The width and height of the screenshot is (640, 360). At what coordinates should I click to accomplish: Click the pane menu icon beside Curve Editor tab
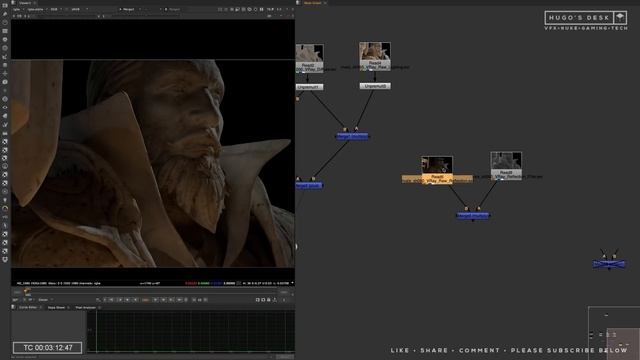click(x=13, y=307)
